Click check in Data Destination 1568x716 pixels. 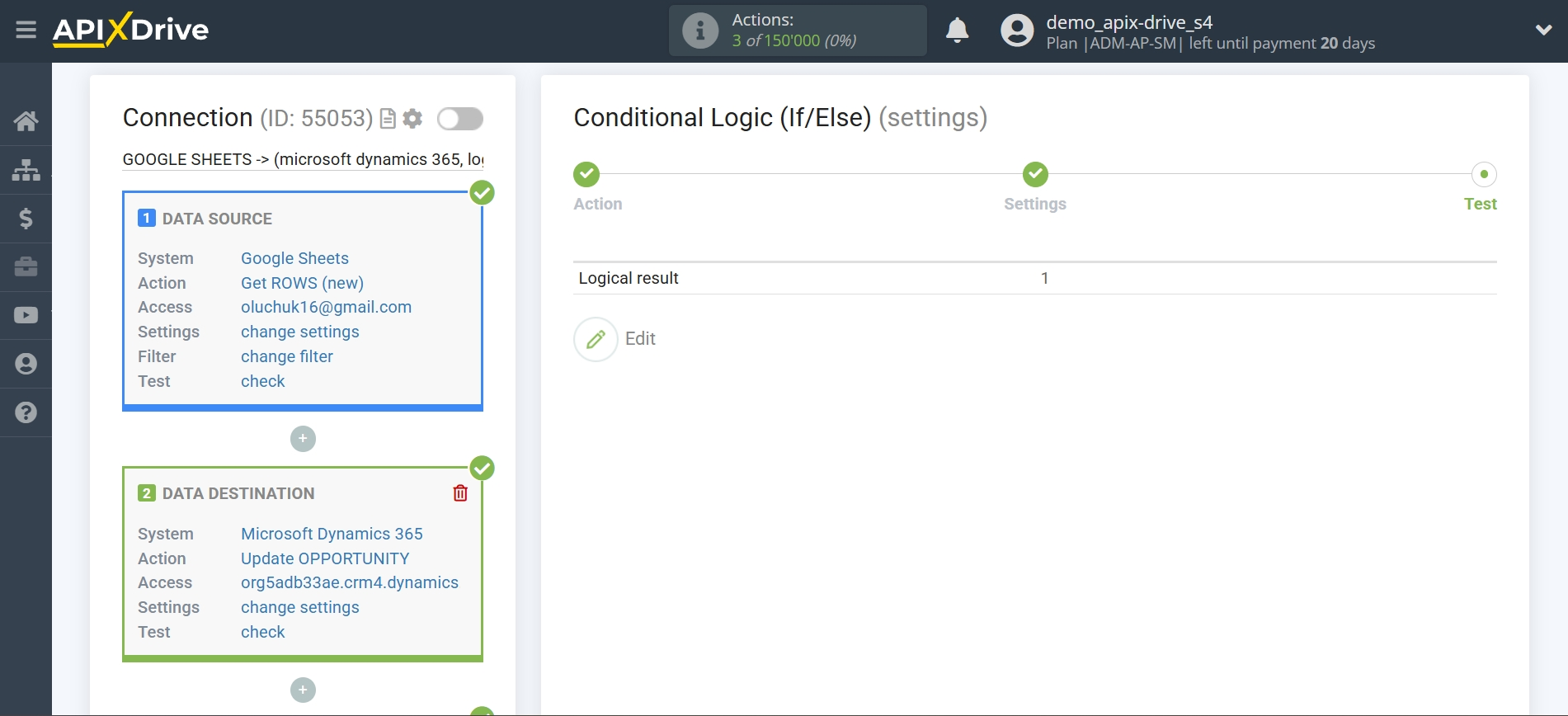pyautogui.click(x=263, y=632)
